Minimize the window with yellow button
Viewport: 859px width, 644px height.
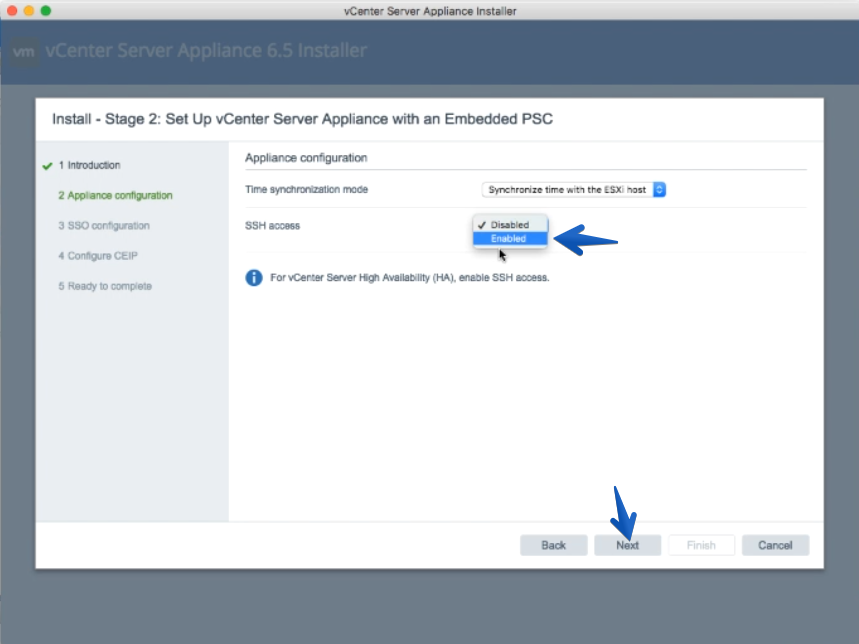tap(29, 10)
